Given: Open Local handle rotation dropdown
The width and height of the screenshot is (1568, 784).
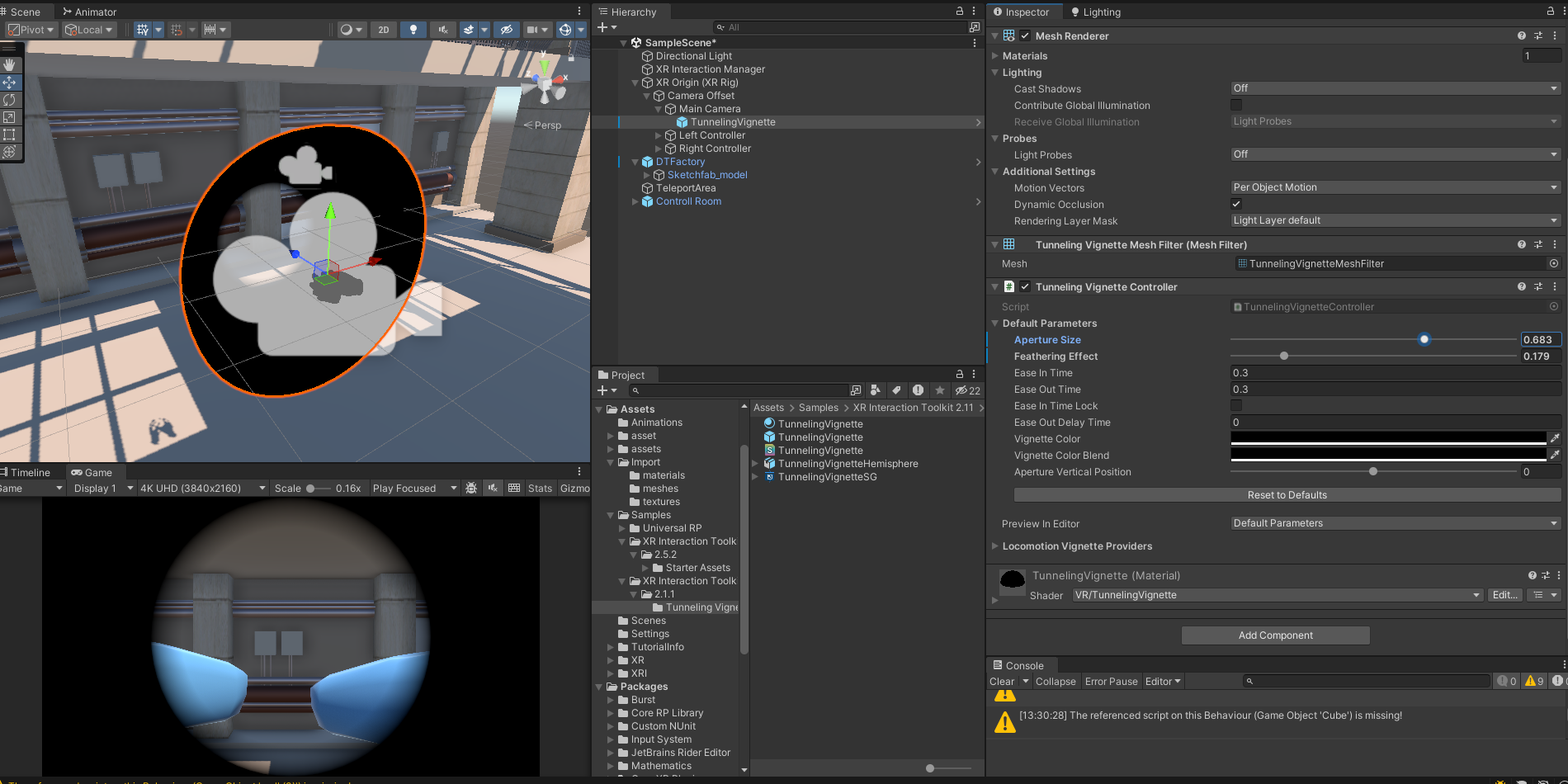Looking at the screenshot, I should coord(89,30).
